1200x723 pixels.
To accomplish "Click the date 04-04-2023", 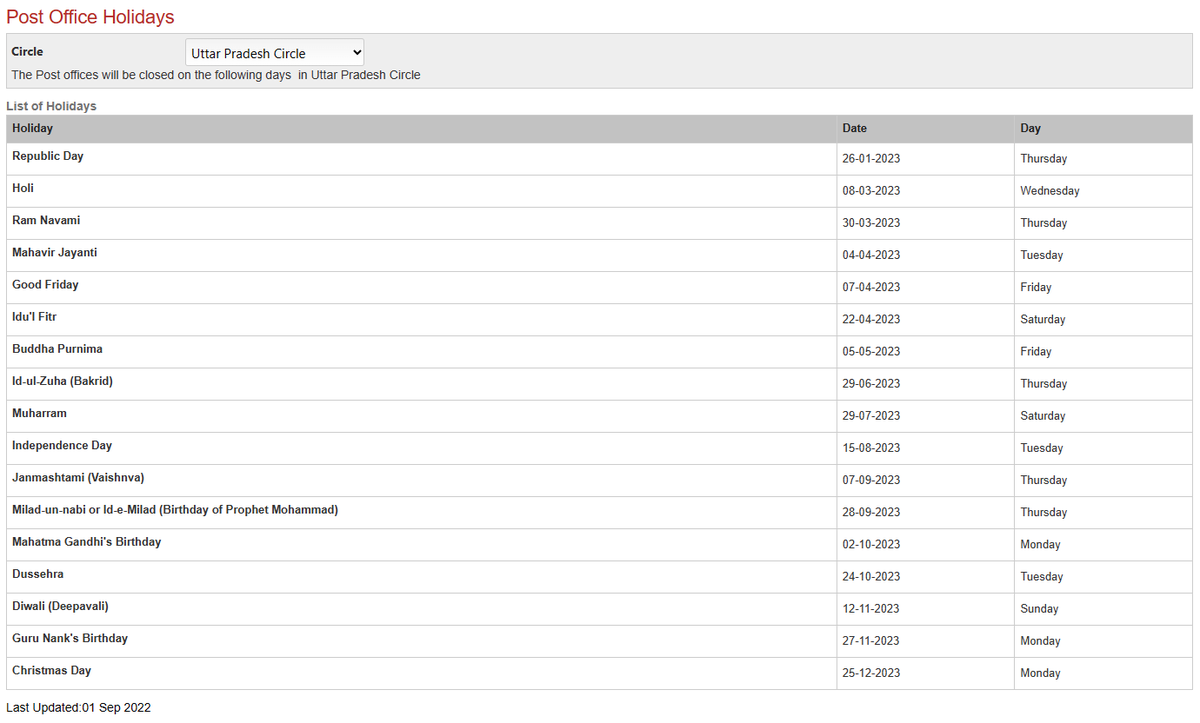I will coord(871,255).
